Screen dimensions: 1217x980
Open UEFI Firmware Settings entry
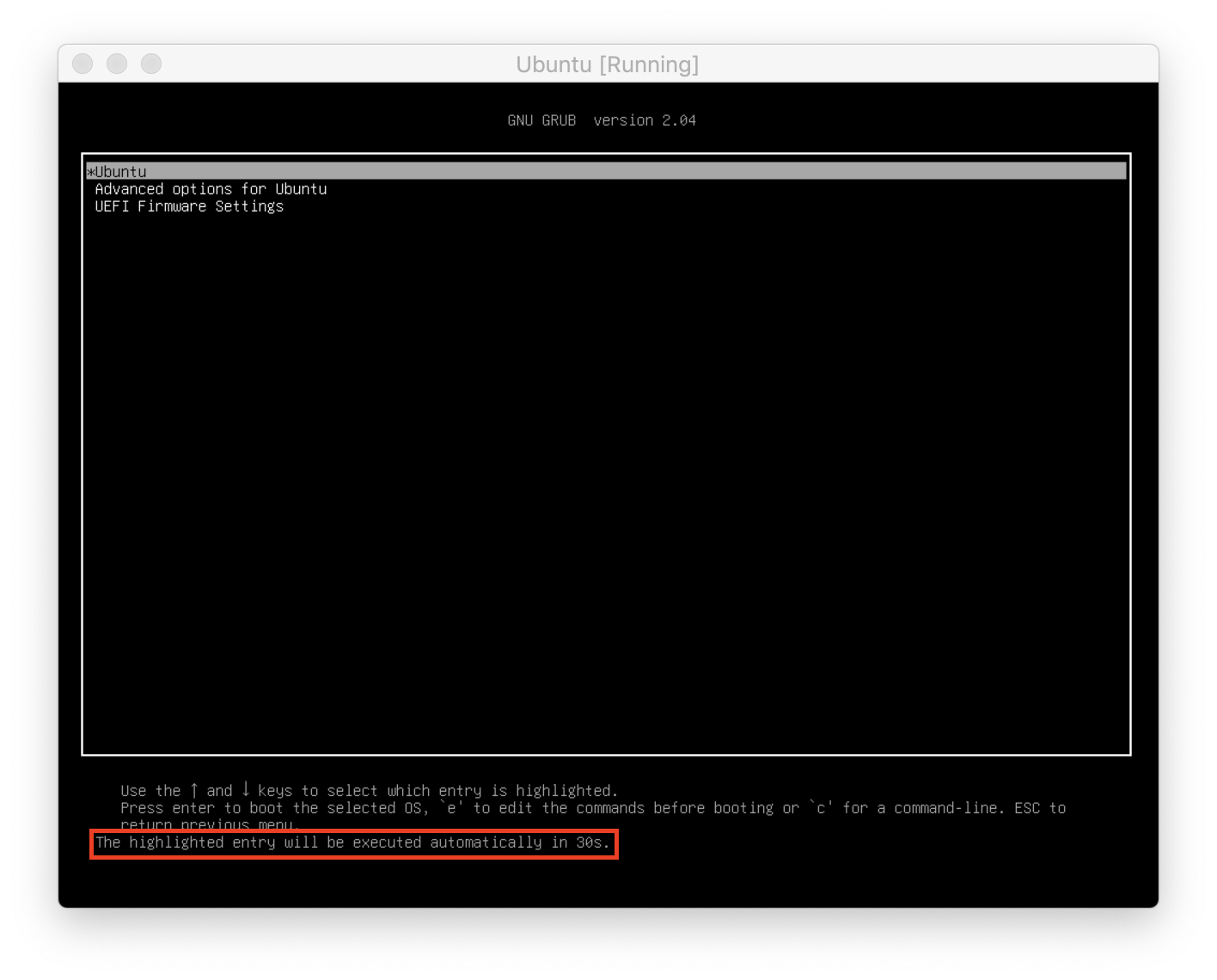(189, 206)
